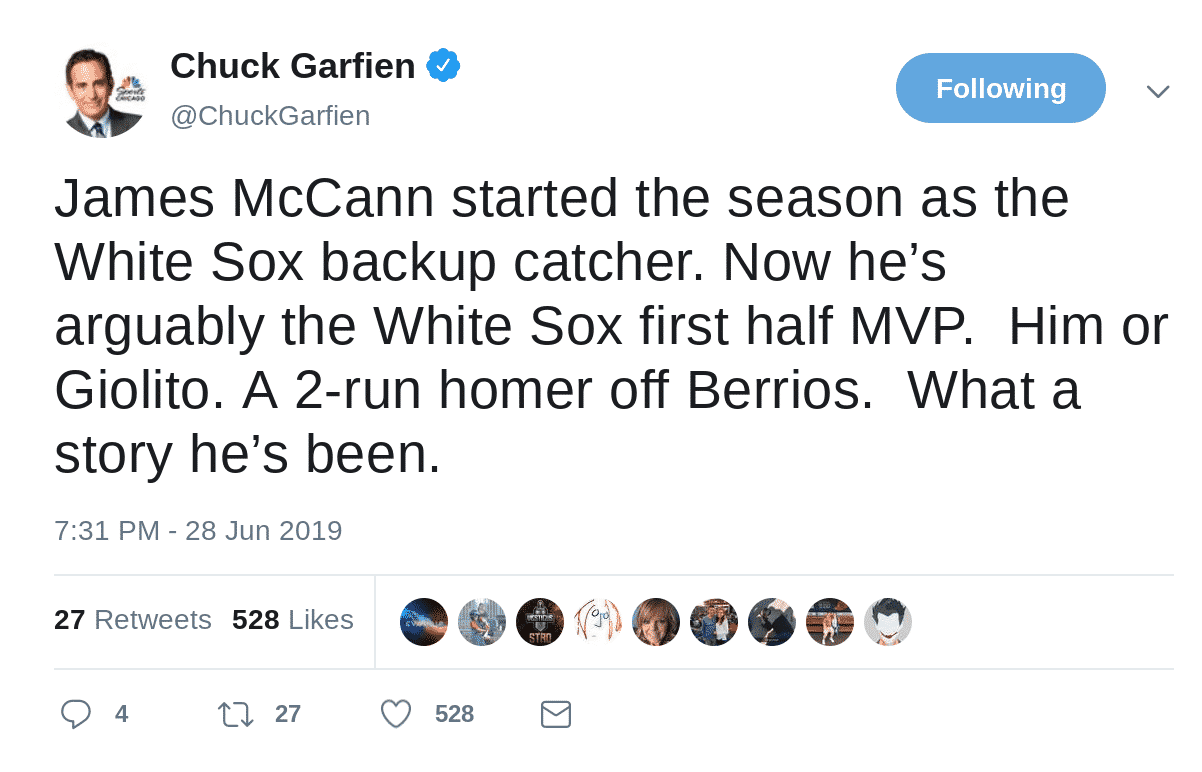This screenshot has width=1202, height=772.
Task: View the 528 Likes list
Action: [x=292, y=620]
